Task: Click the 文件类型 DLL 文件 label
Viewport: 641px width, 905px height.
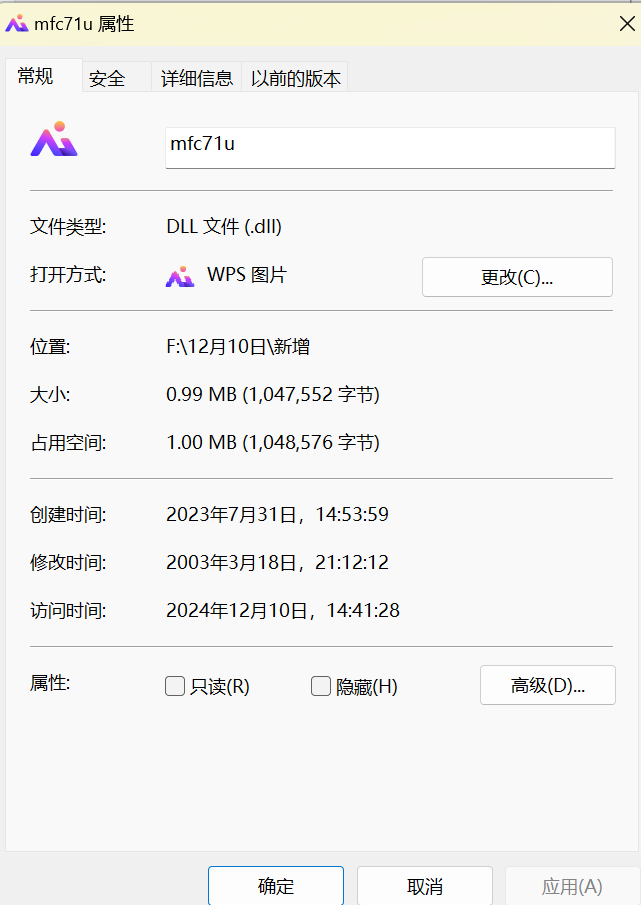Action: (222, 227)
